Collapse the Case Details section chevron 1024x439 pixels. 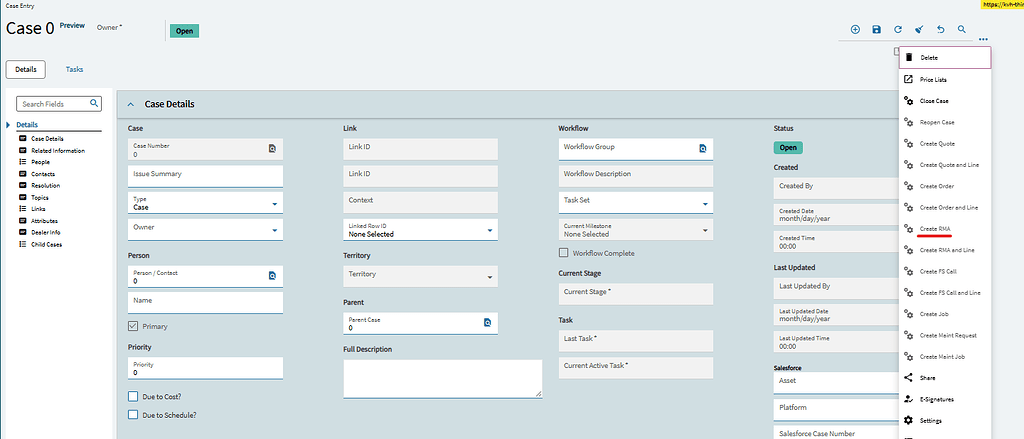click(x=131, y=105)
